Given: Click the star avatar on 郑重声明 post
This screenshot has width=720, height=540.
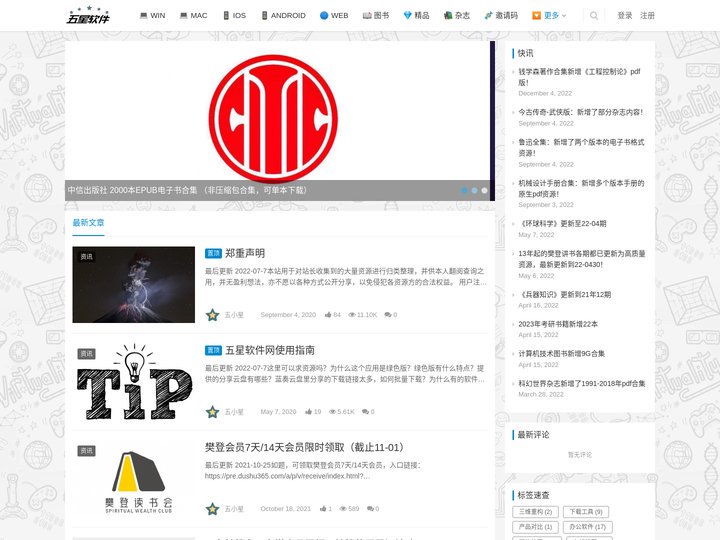Looking at the screenshot, I should click(x=212, y=315).
